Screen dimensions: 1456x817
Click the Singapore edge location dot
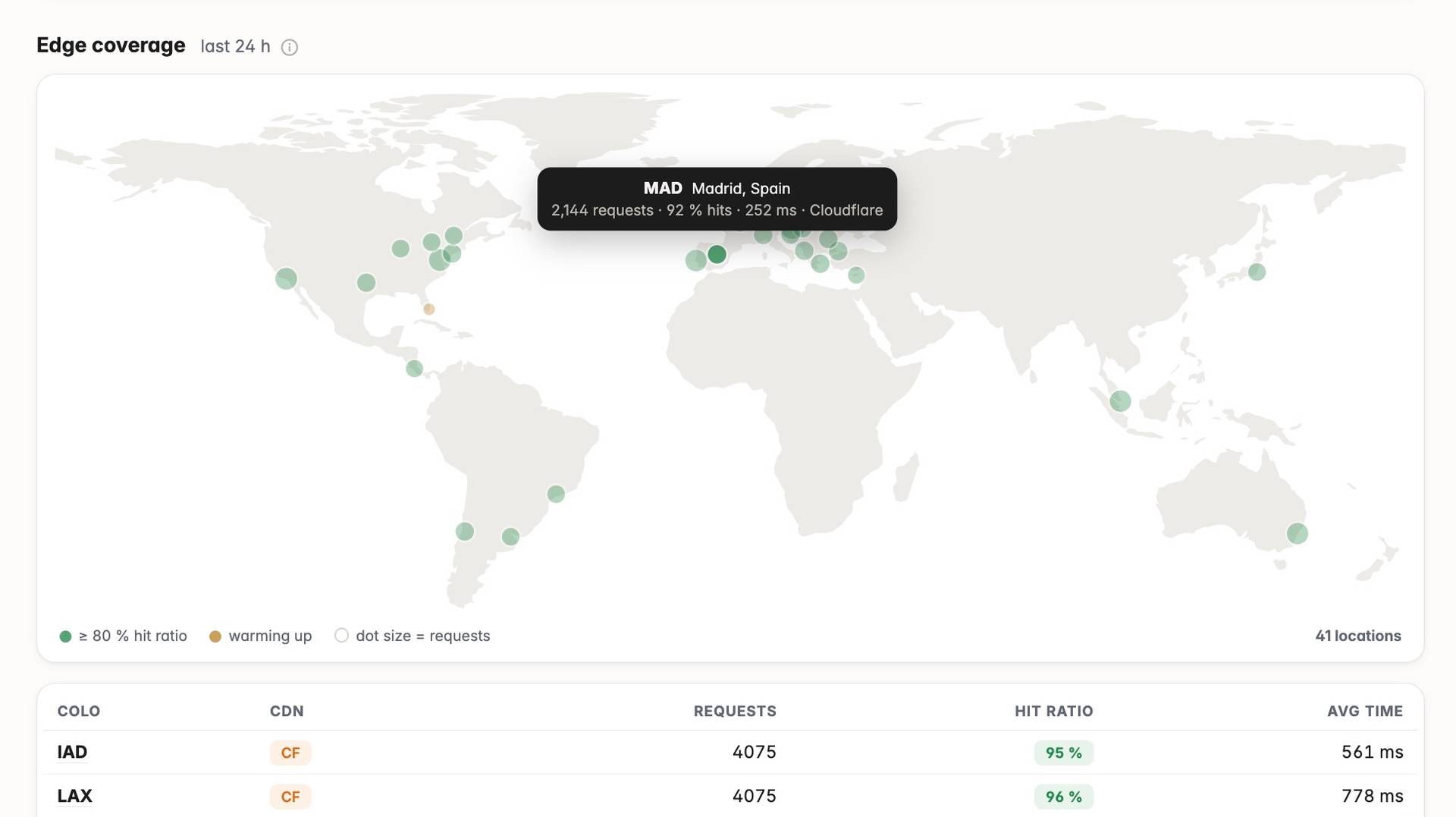1120,401
